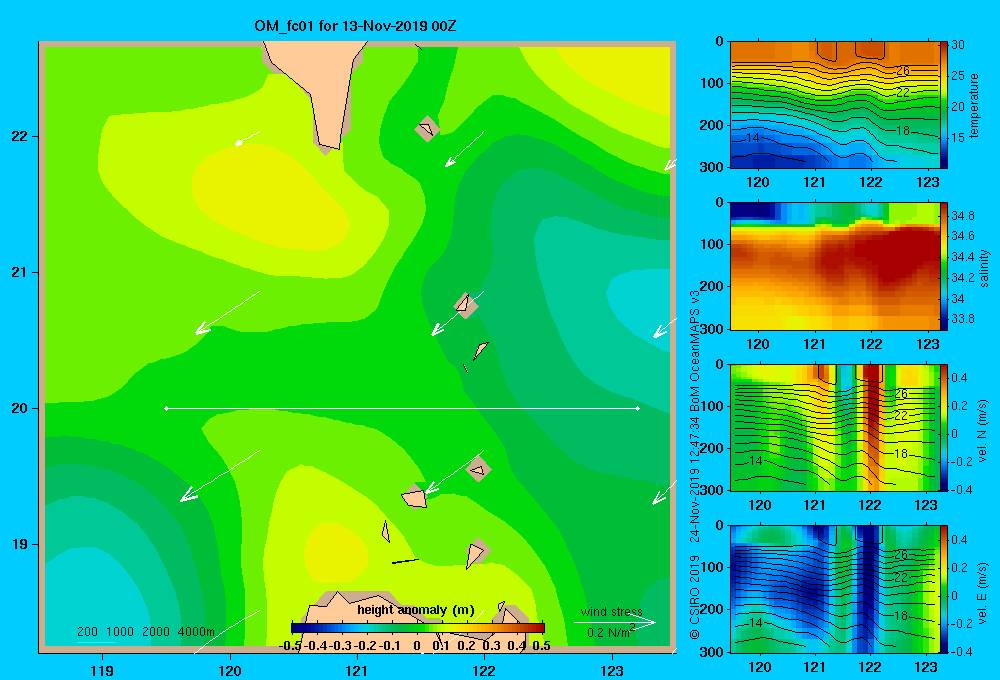Click longitude tick label 123 below main map
Screen dimensions: 1000x680
tap(612, 670)
